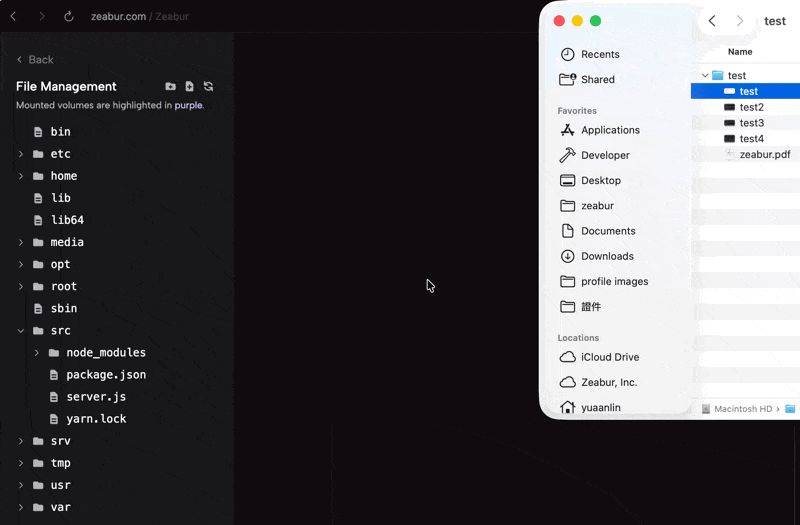This screenshot has height=525, width=800.
Task: Click the node_modules folder icon
Action: [x=54, y=353]
